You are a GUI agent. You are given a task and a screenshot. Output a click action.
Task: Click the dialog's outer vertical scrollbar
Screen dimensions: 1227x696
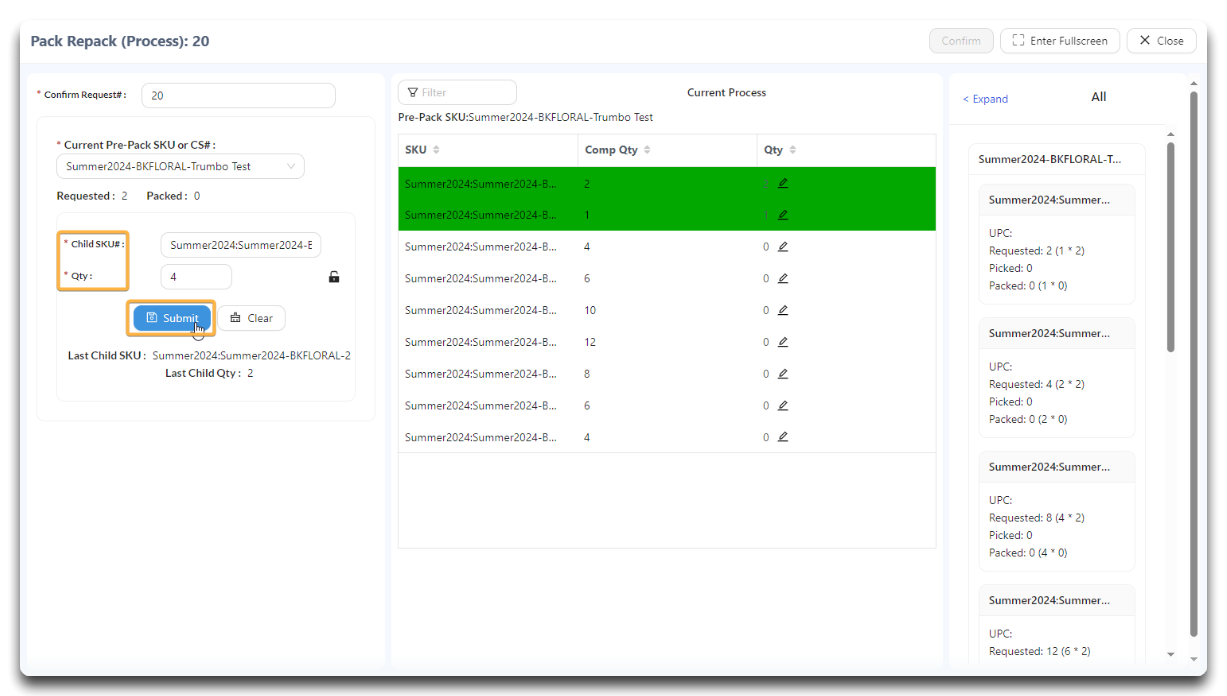coord(1193,365)
